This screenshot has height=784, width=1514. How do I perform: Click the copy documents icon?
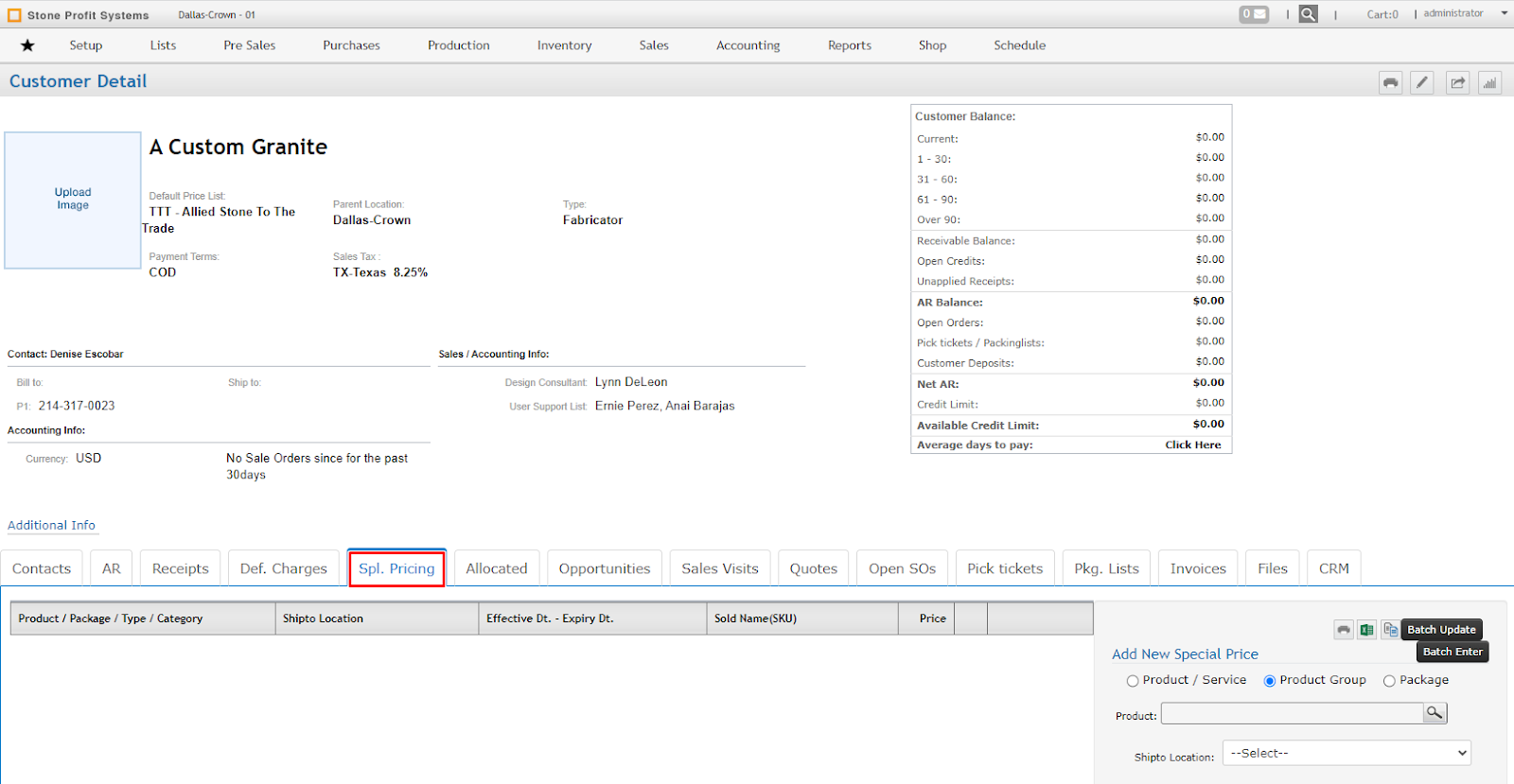click(1390, 630)
